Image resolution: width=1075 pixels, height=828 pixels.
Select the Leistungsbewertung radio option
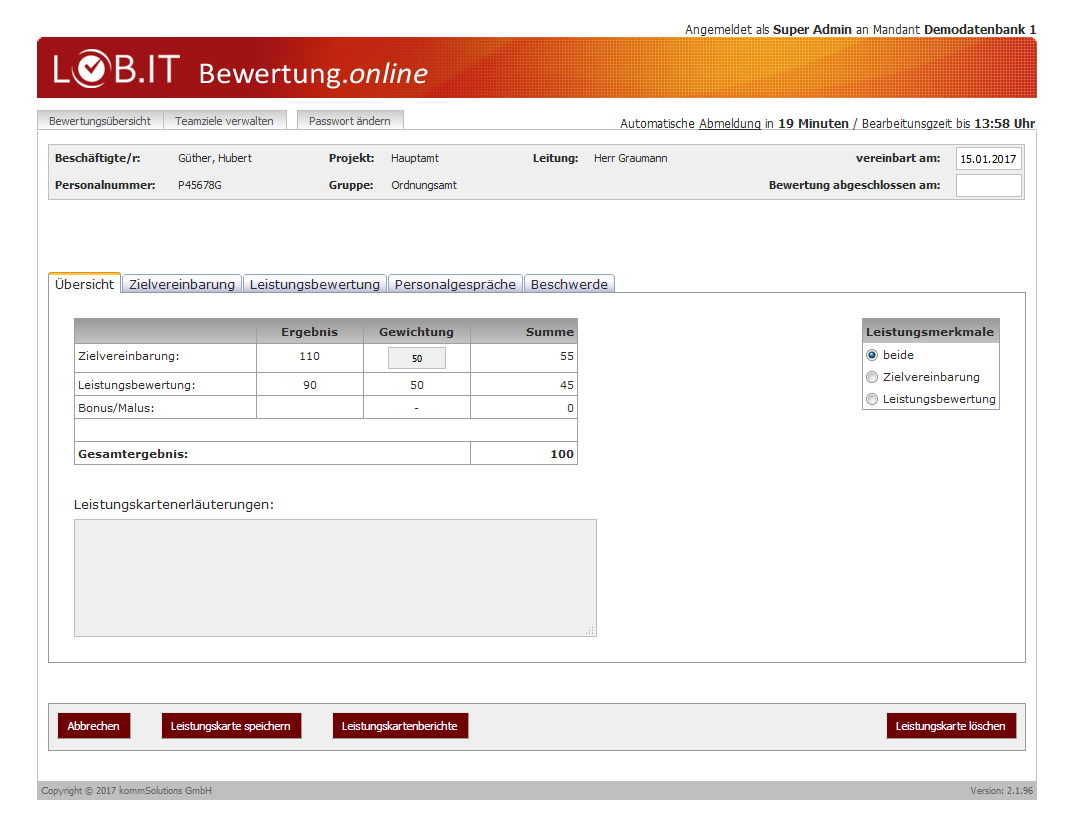point(872,399)
